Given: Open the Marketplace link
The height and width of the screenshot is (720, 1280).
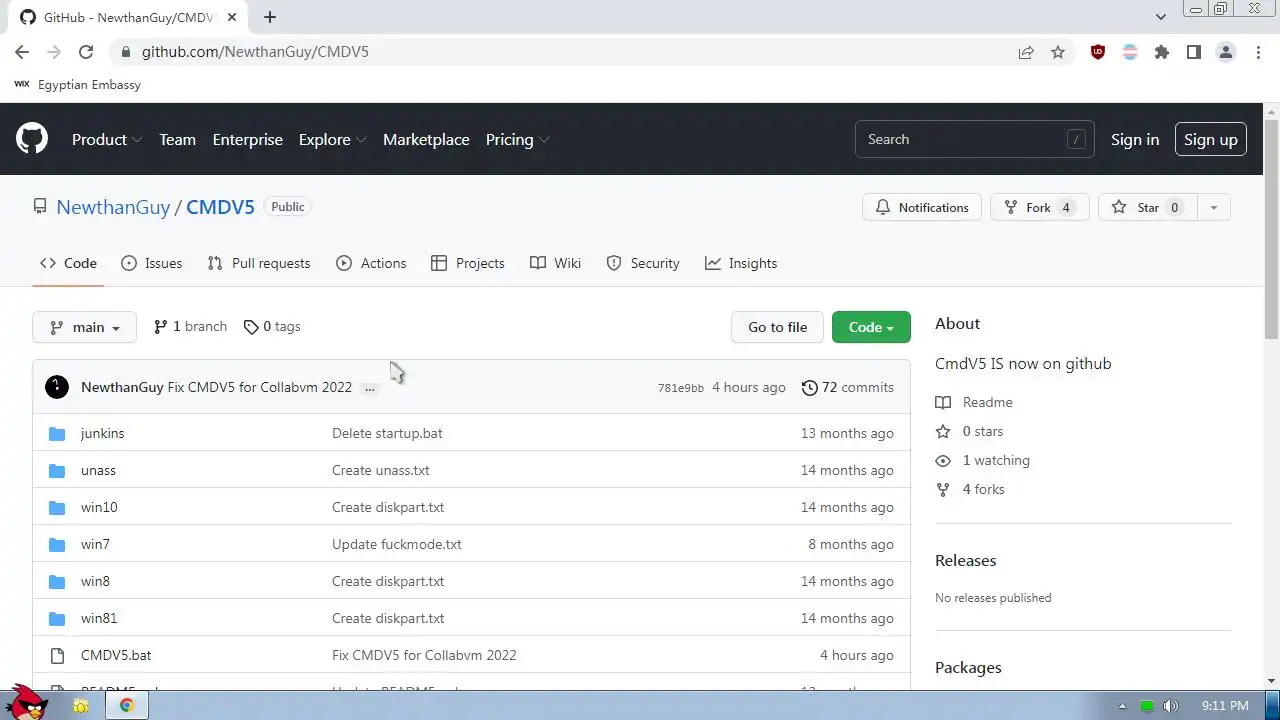Looking at the screenshot, I should pos(426,139).
